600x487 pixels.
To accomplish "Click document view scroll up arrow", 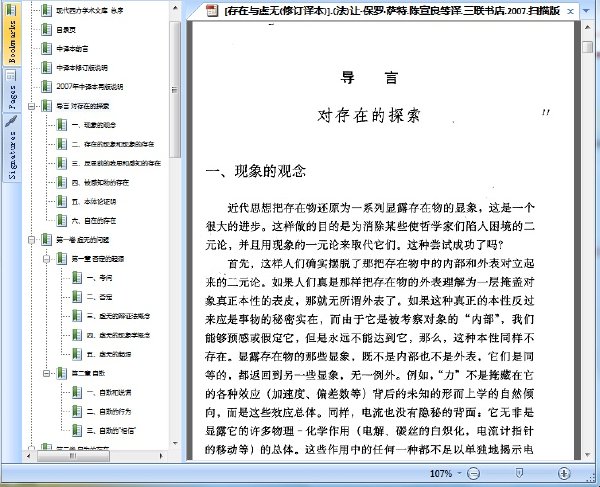I will tap(587, 28).
